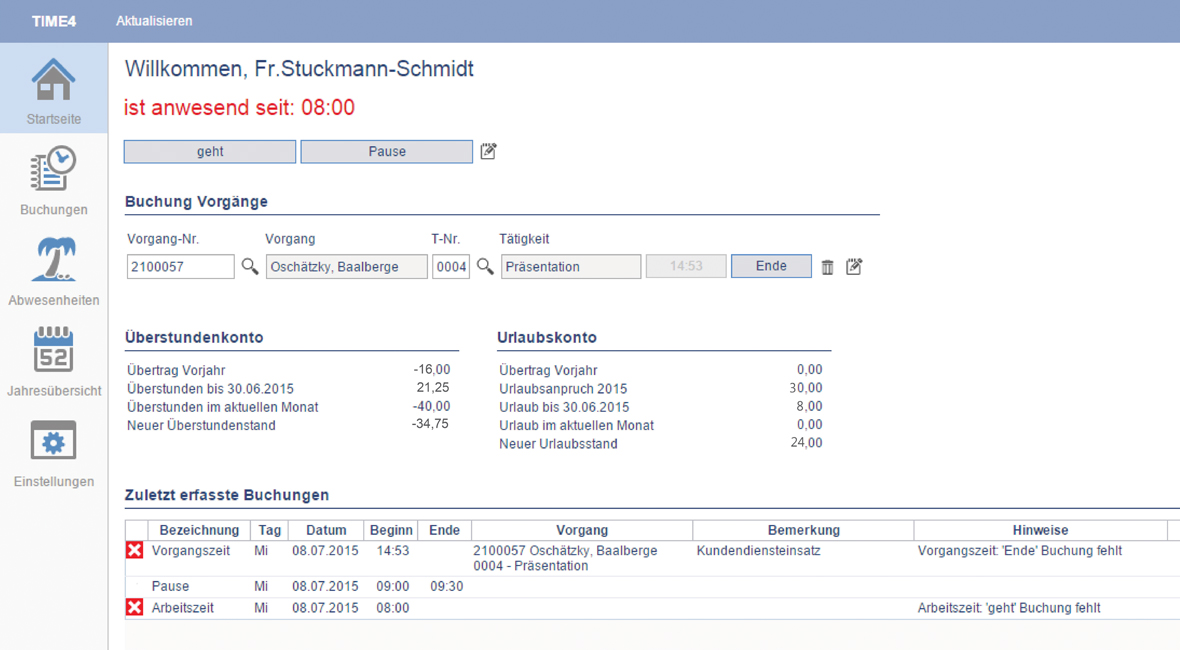The height and width of the screenshot is (650, 1180).
Task: Click the T-Nr. field showing 0004
Action: (x=451, y=267)
